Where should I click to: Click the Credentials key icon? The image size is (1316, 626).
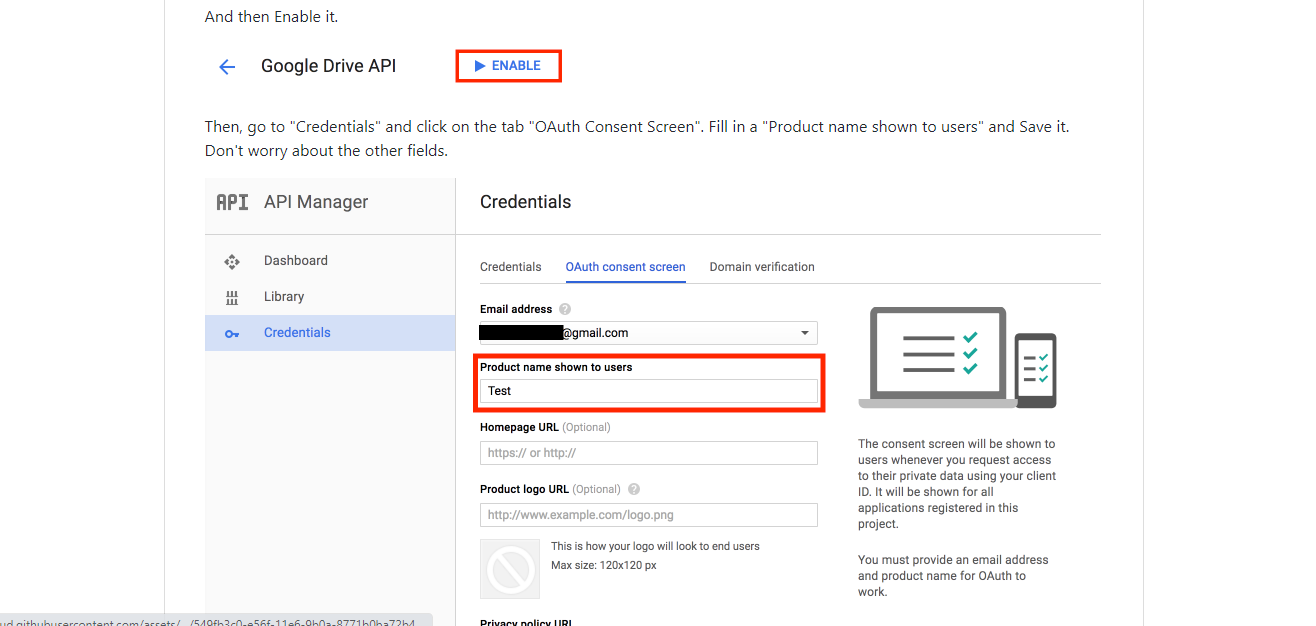click(232, 333)
